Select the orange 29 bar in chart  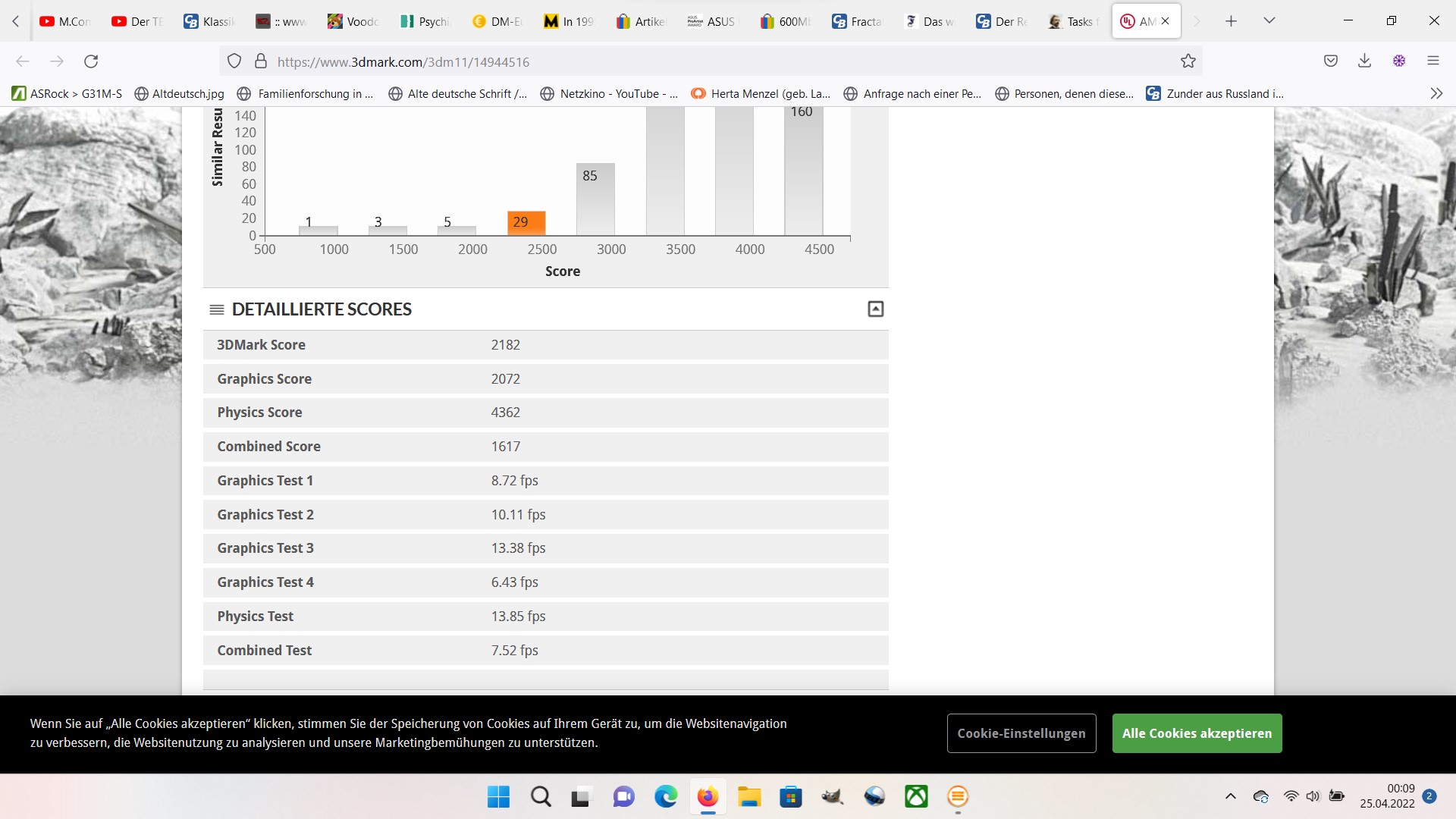(x=526, y=223)
